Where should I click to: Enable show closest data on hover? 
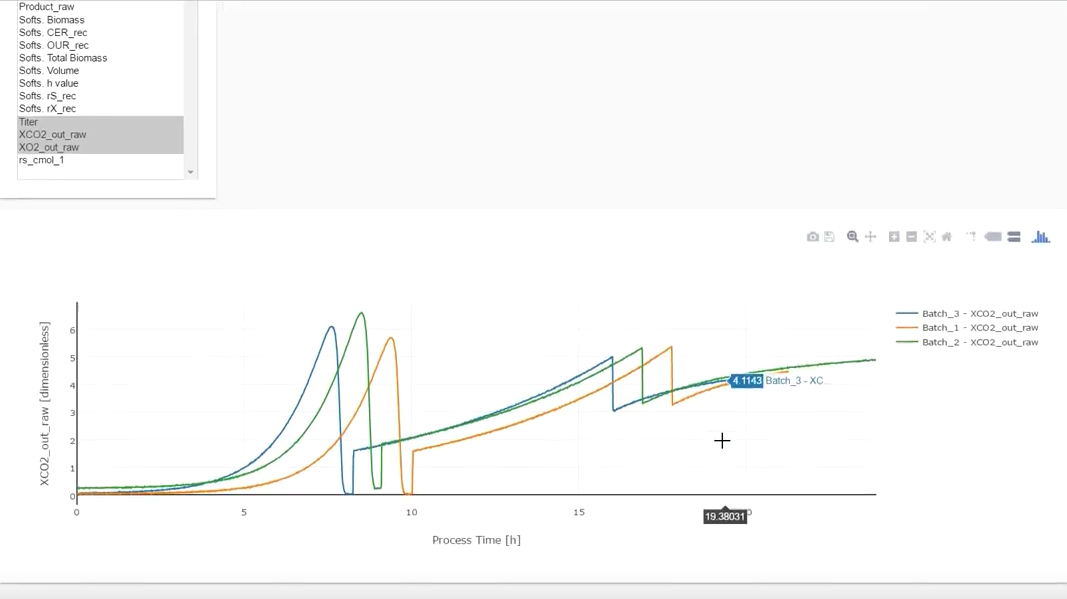(x=993, y=237)
